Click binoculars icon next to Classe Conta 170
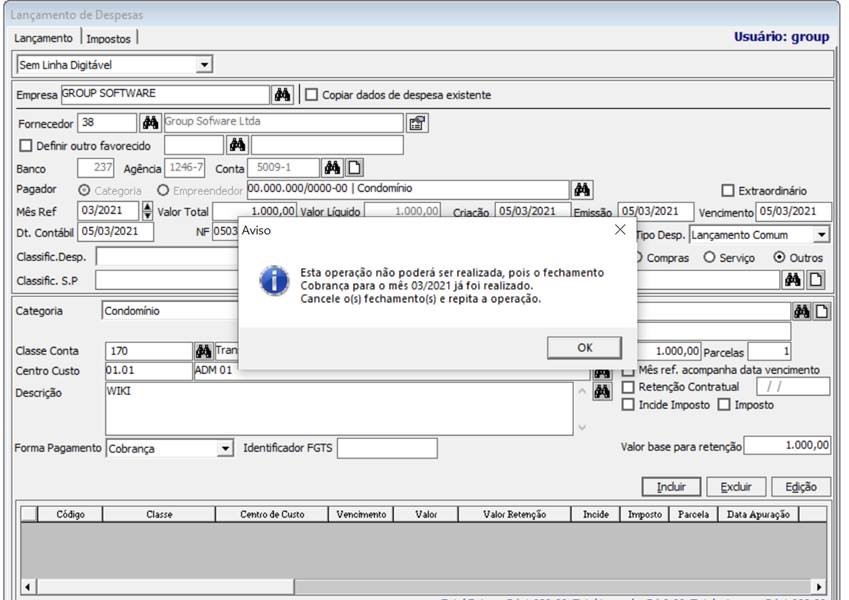 click(203, 351)
